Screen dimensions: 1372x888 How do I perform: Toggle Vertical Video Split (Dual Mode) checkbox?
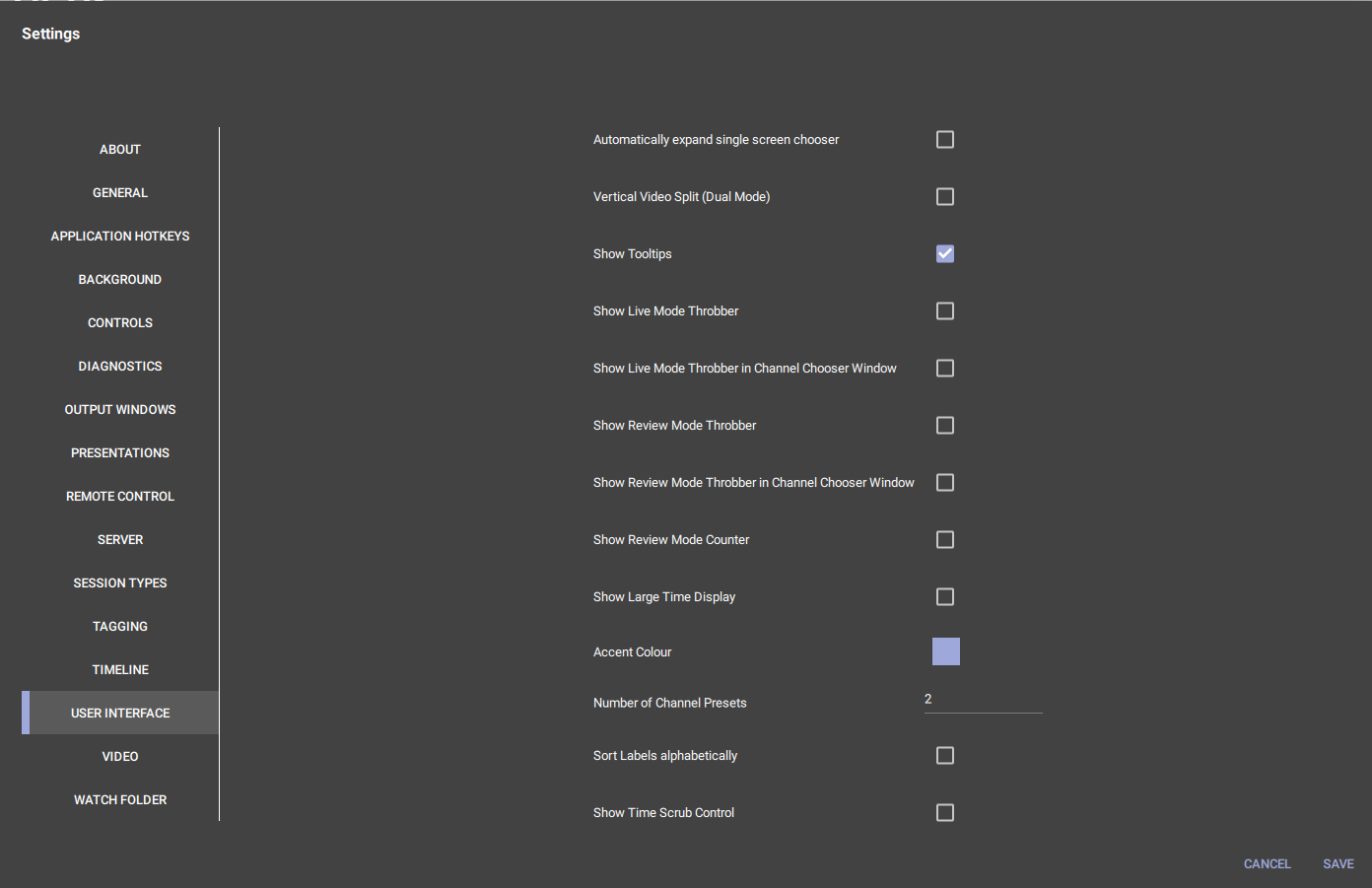945,197
